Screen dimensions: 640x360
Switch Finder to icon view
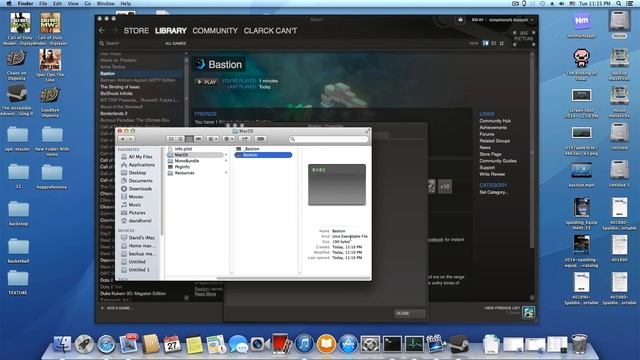click(171, 139)
